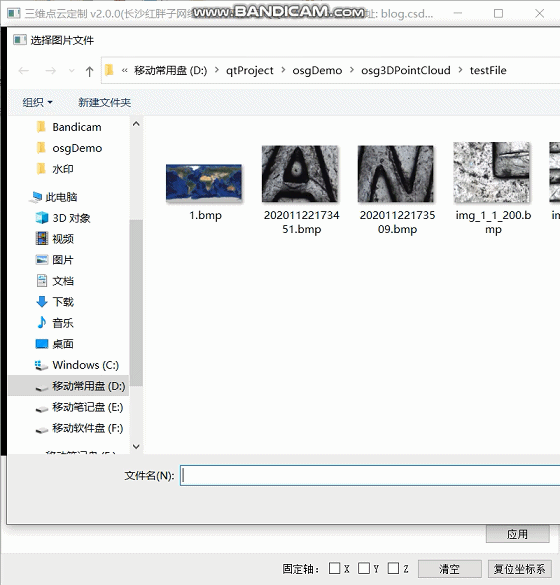
Task: Select 20201122173451.bmp thumbnail
Action: click(x=300, y=174)
